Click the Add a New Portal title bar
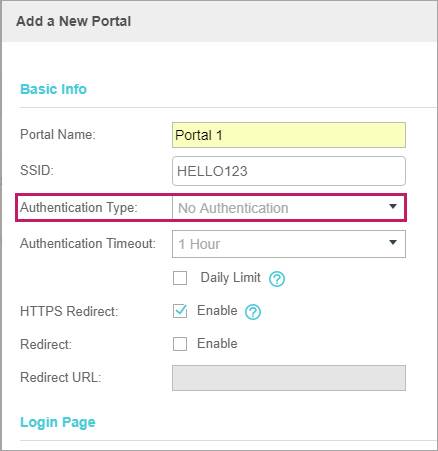Image resolution: width=438 pixels, height=451 pixels. [x=220, y=21]
